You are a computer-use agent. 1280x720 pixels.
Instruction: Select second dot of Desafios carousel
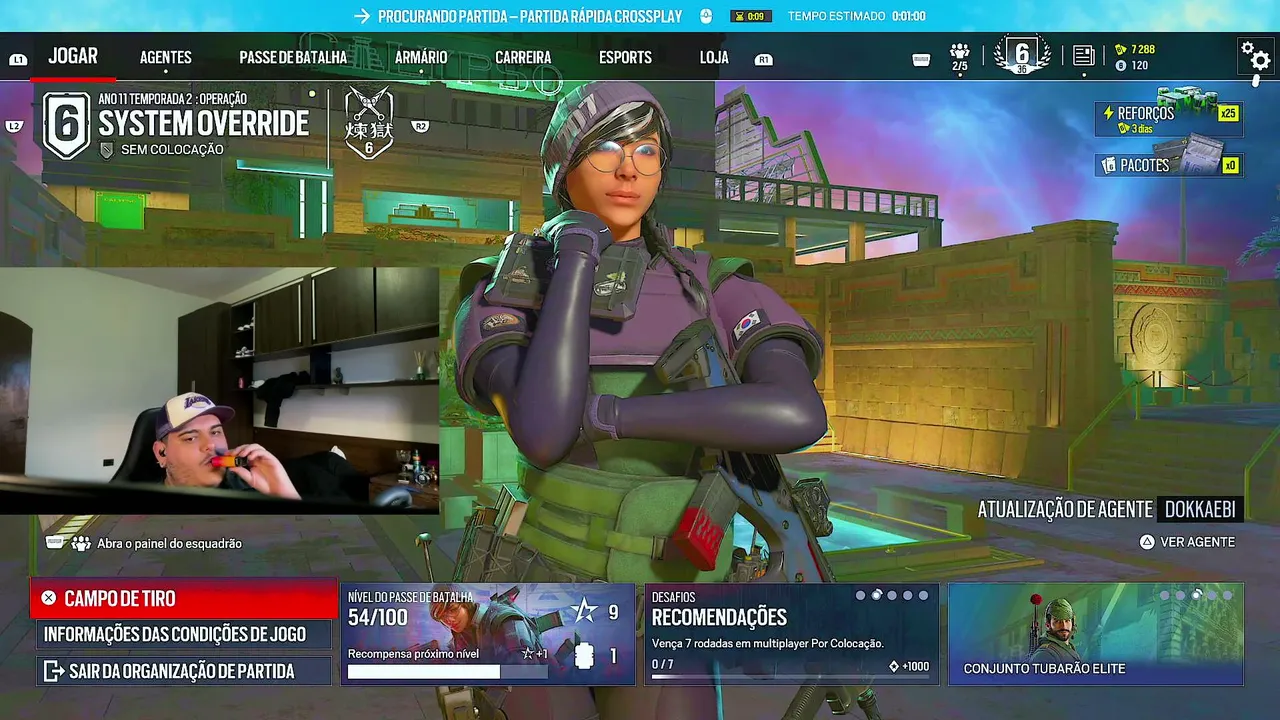(876, 595)
